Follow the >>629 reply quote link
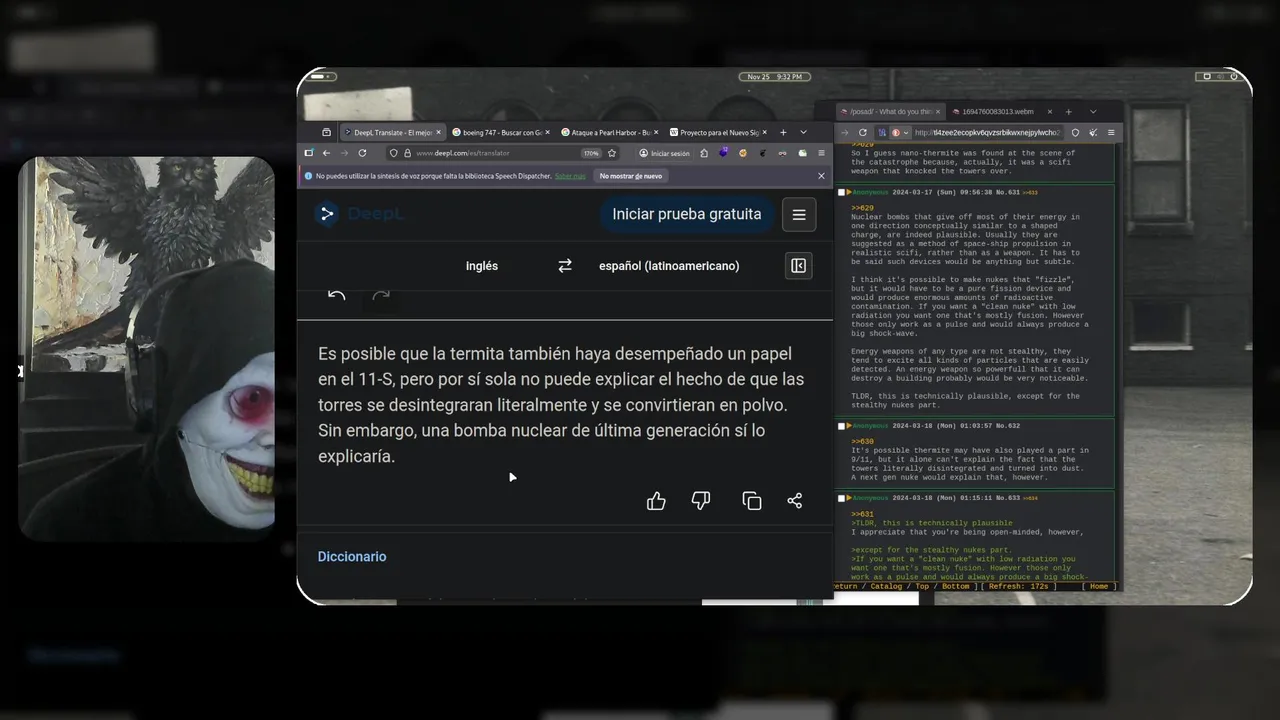1280x720 pixels. (x=862, y=208)
